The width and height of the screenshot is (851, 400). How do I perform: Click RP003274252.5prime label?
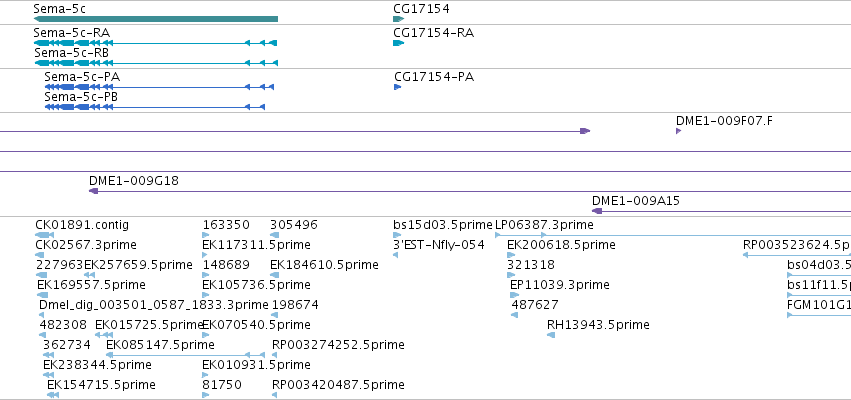[338, 345]
